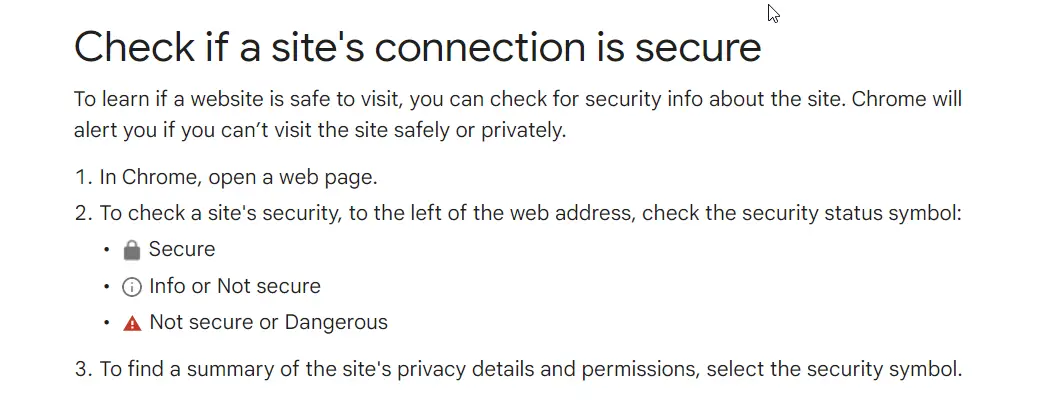This screenshot has height=411, width=1046.
Task: Select the 'Secure' label text
Action: (181, 250)
